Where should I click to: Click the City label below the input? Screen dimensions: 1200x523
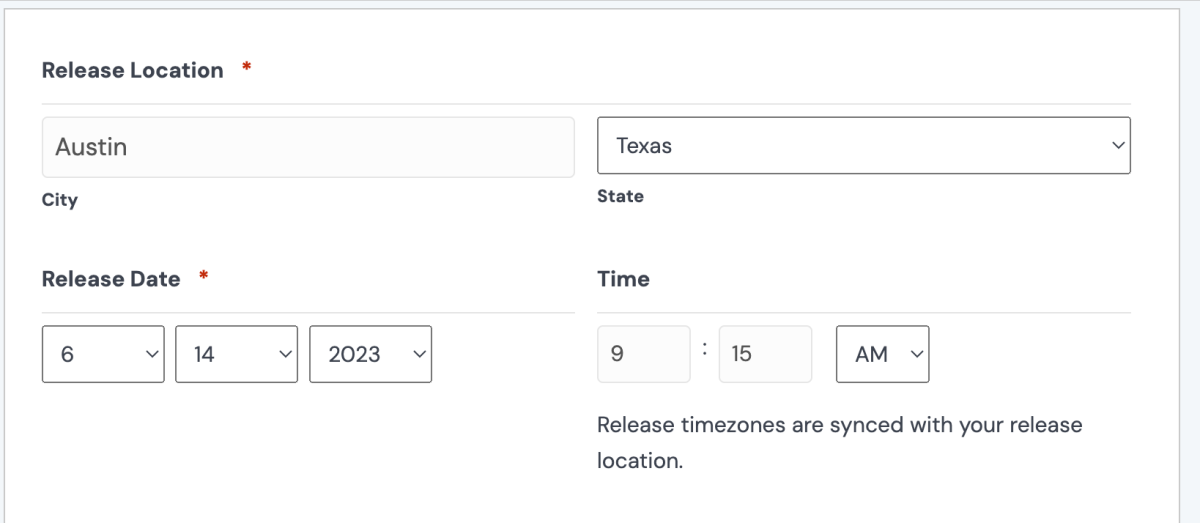pyautogui.click(x=60, y=200)
